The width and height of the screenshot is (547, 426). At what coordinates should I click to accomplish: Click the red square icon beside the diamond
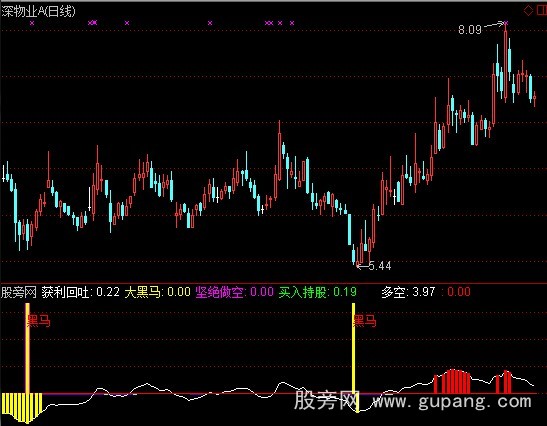pyautogui.click(x=541, y=10)
